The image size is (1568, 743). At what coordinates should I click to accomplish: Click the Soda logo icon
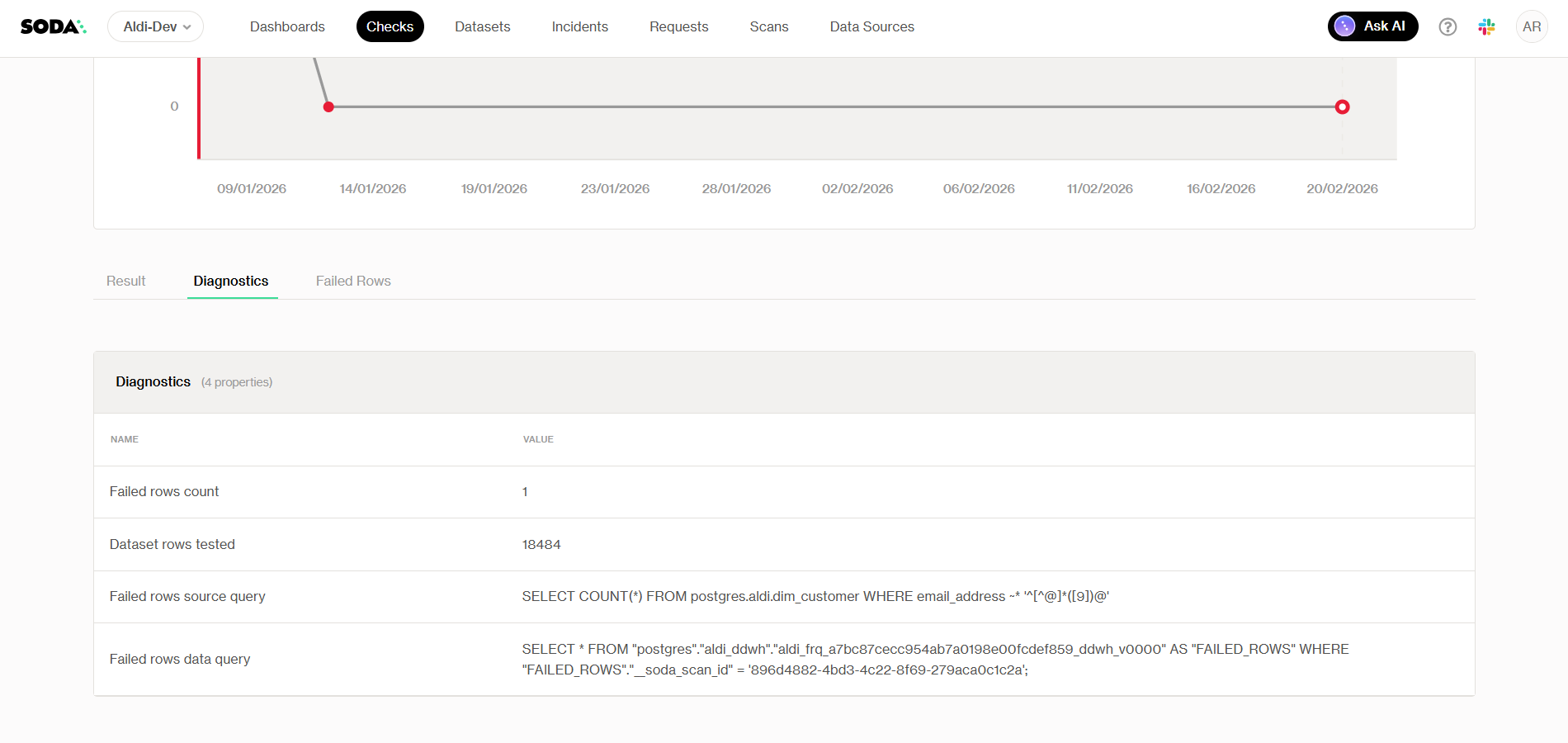pyautogui.click(x=53, y=26)
